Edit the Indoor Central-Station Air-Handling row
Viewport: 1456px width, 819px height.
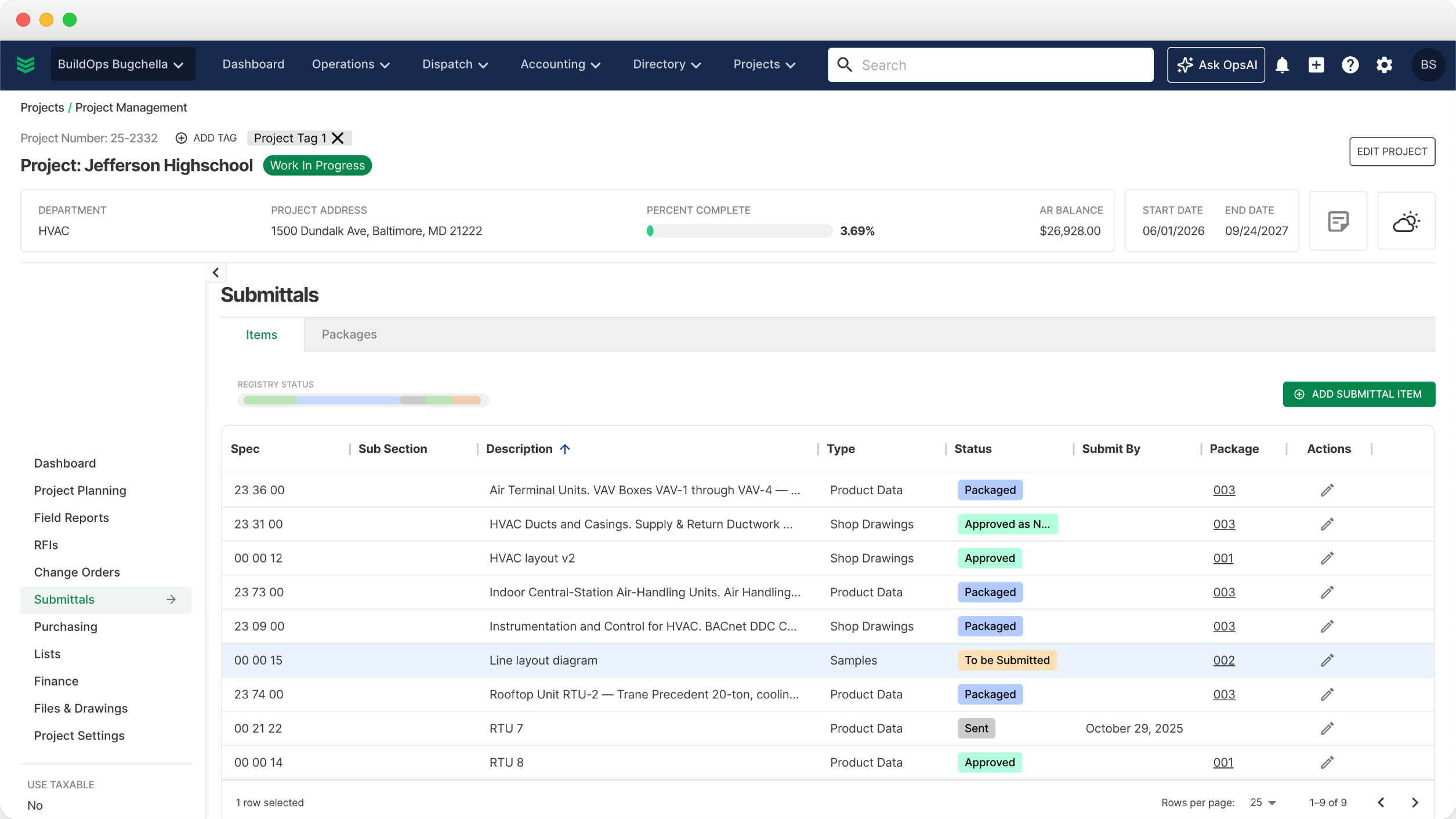coord(1327,592)
